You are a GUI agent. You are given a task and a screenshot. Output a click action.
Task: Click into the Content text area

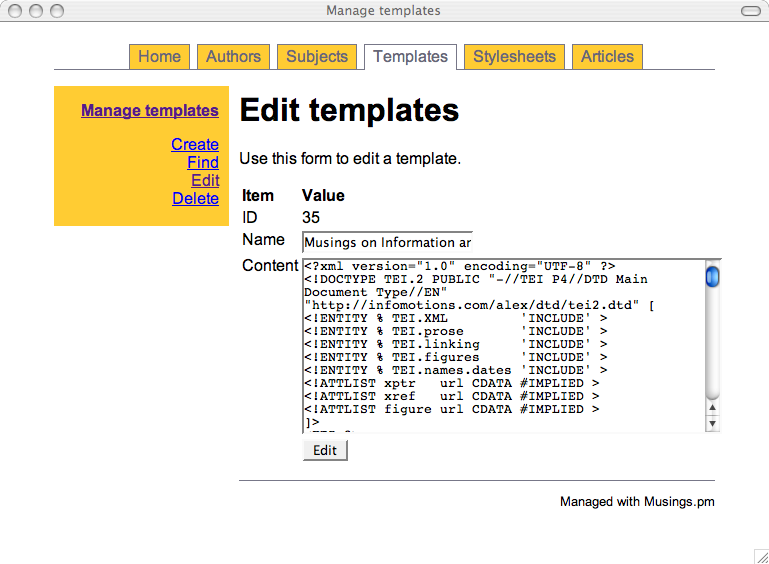500,345
